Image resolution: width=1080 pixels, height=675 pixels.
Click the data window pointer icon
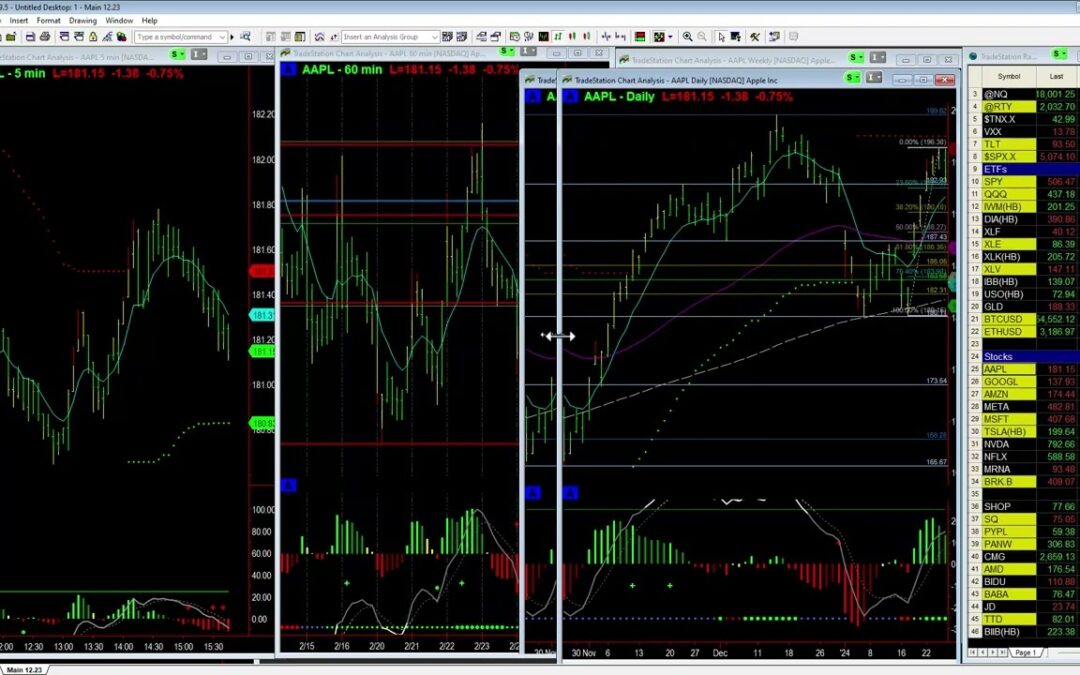point(736,37)
